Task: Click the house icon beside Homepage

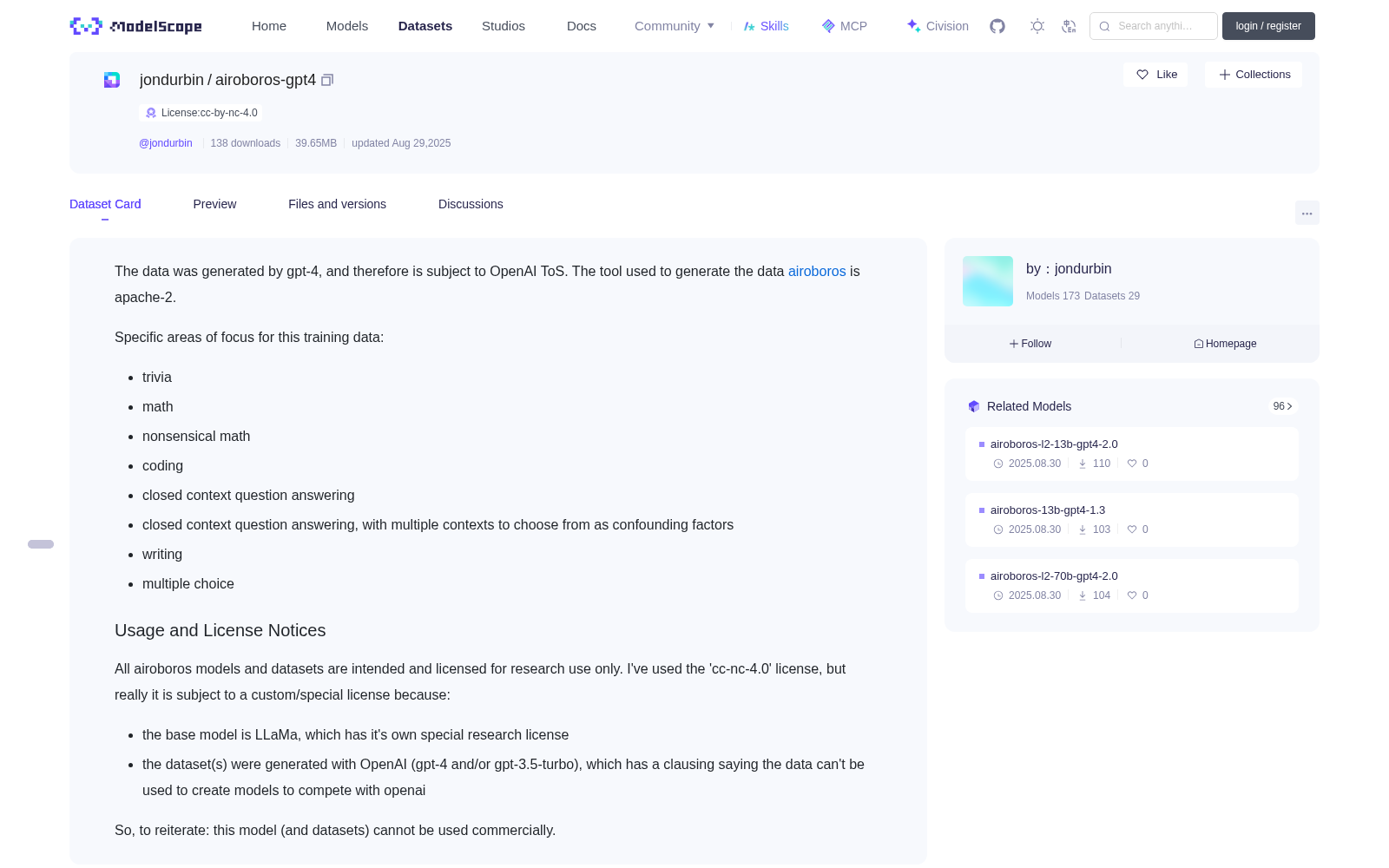Action: pyautogui.click(x=1199, y=344)
